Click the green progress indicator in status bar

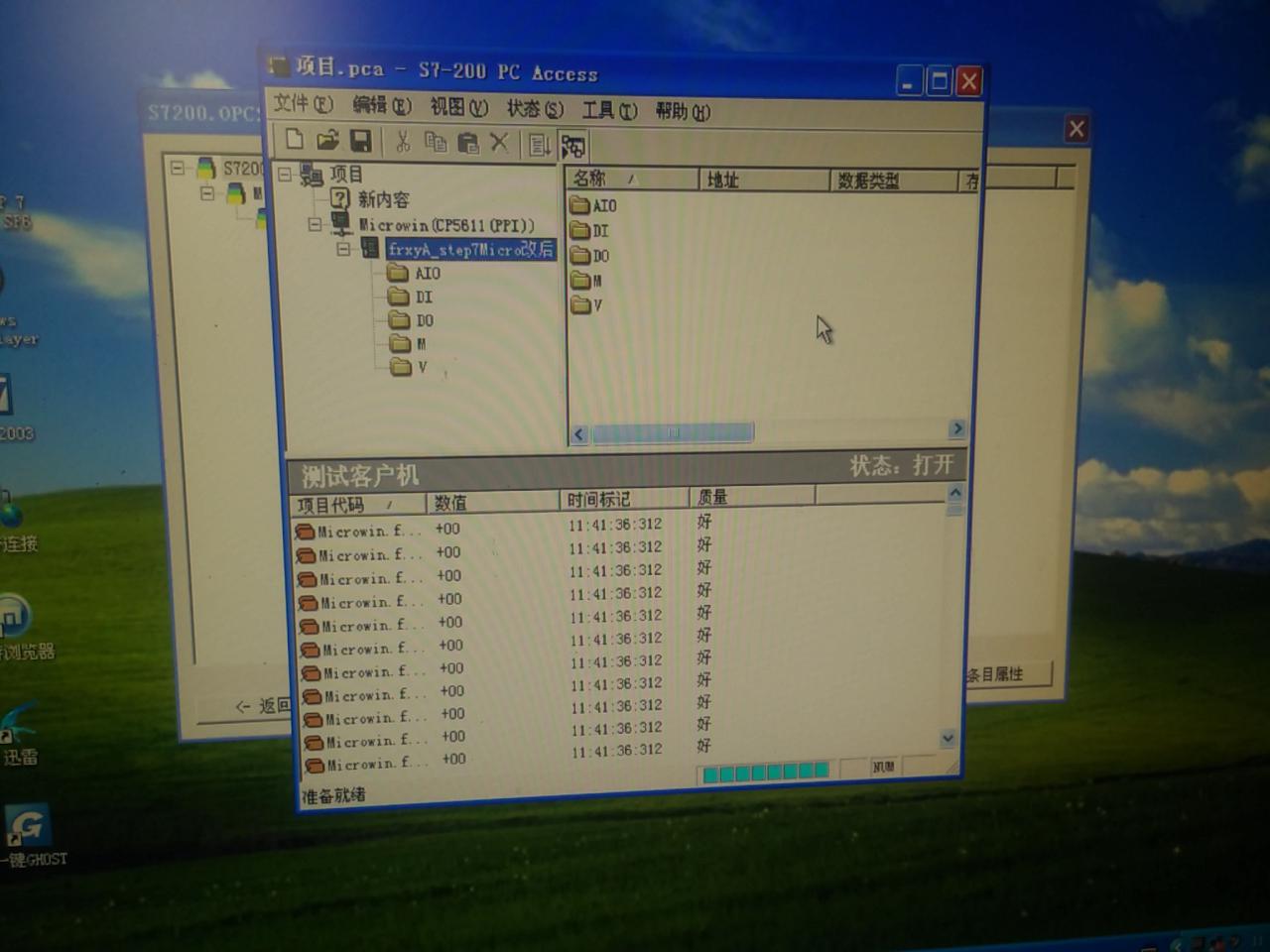pyautogui.click(x=764, y=772)
